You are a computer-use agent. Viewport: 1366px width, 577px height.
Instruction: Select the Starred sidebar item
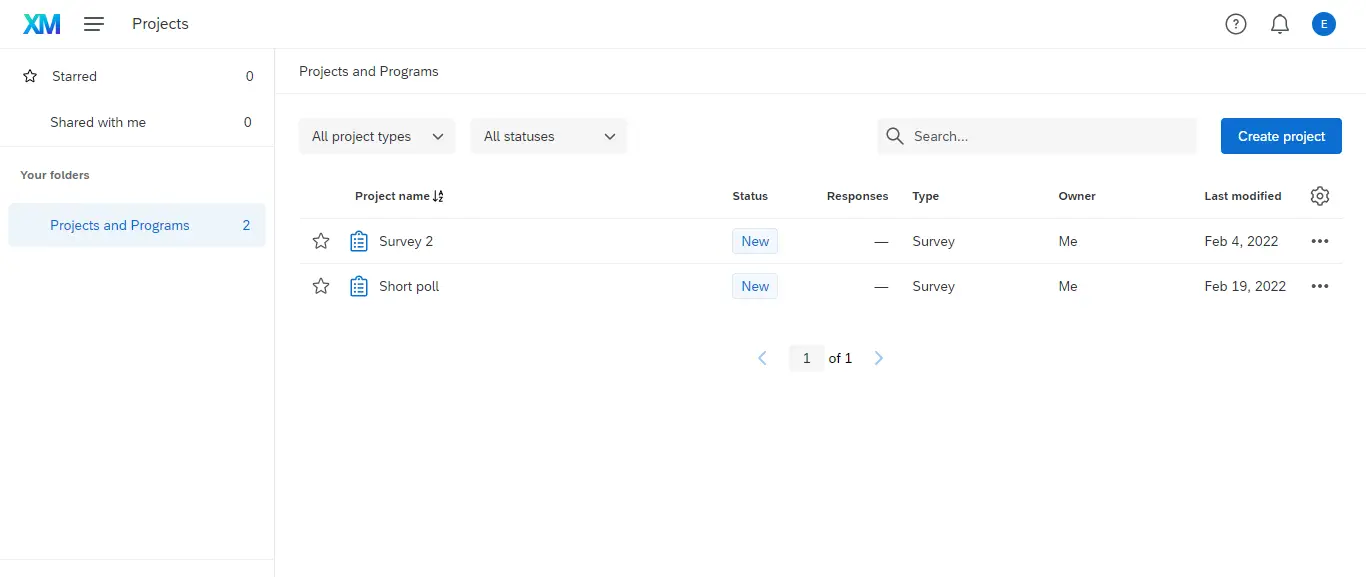coord(137,76)
